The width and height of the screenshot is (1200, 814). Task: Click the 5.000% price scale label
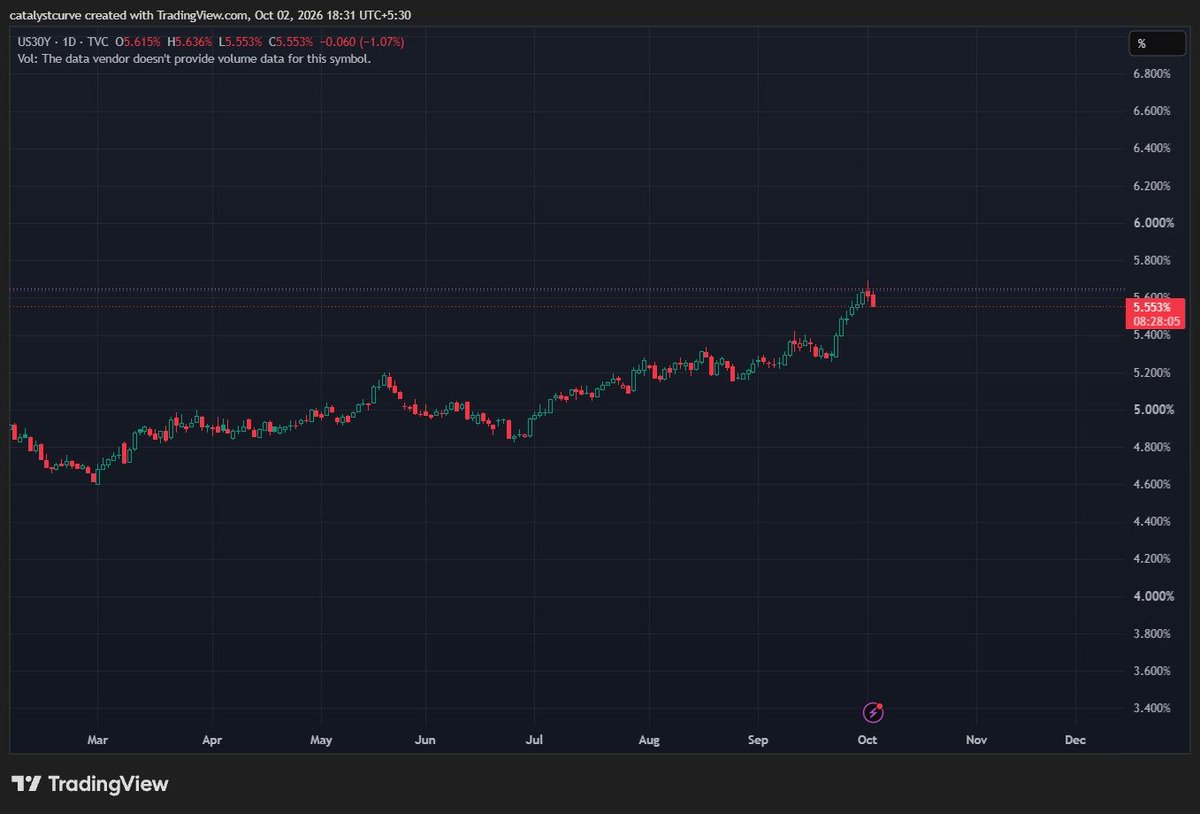click(x=1152, y=410)
